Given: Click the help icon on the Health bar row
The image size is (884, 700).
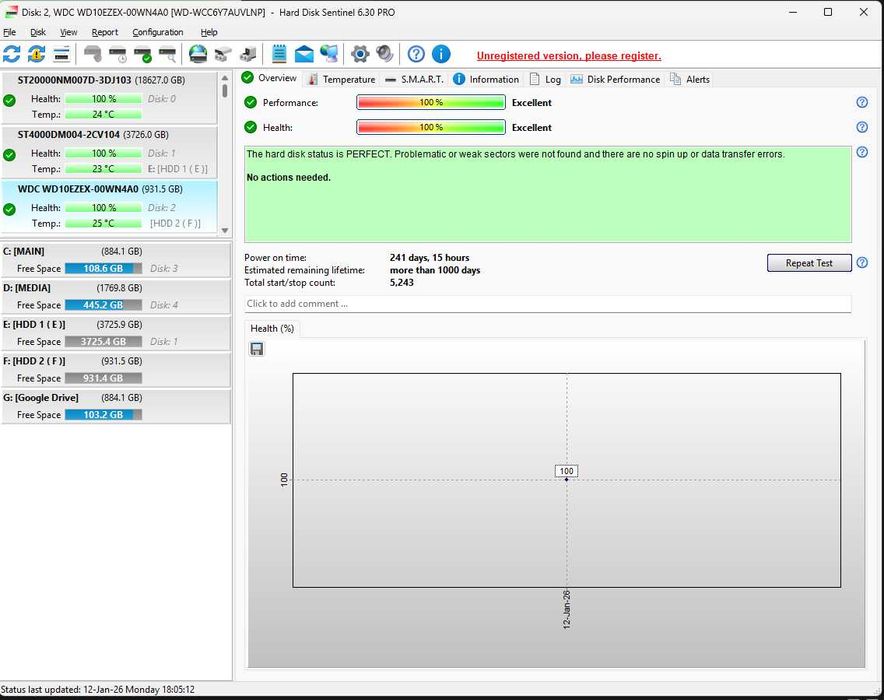Looking at the screenshot, I should (862, 127).
